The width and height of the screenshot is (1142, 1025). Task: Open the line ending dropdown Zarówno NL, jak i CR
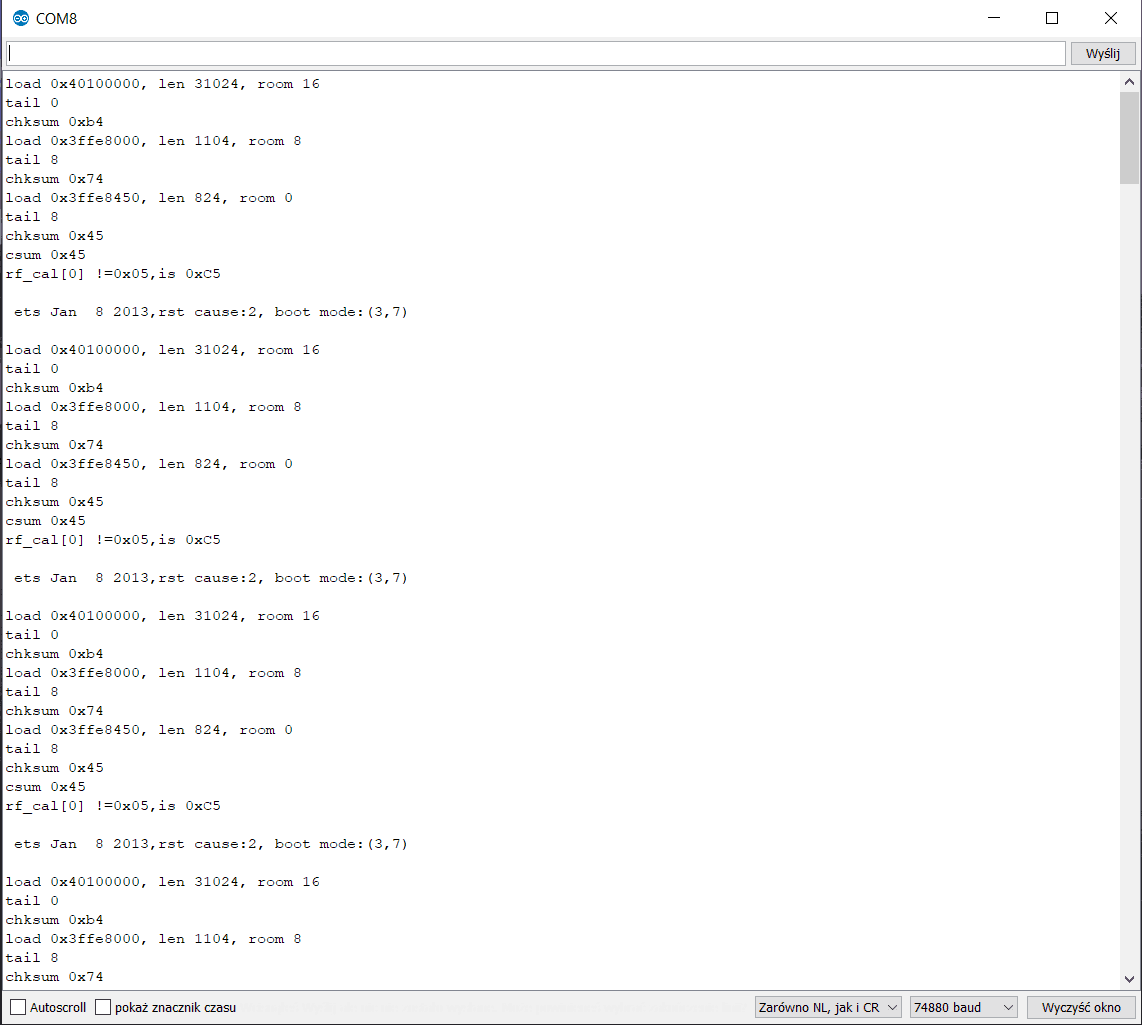tap(828, 1008)
